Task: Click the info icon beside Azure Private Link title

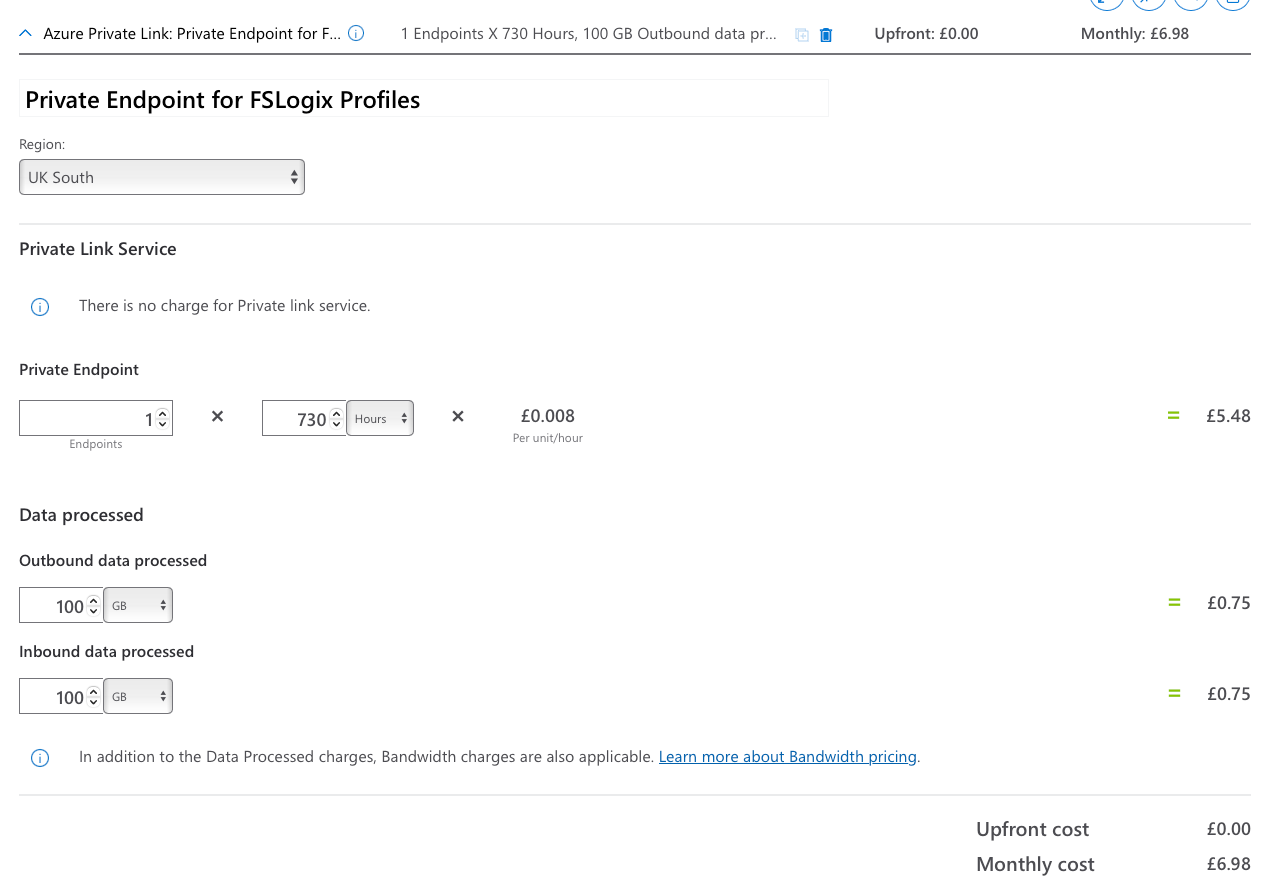Action: (356, 33)
